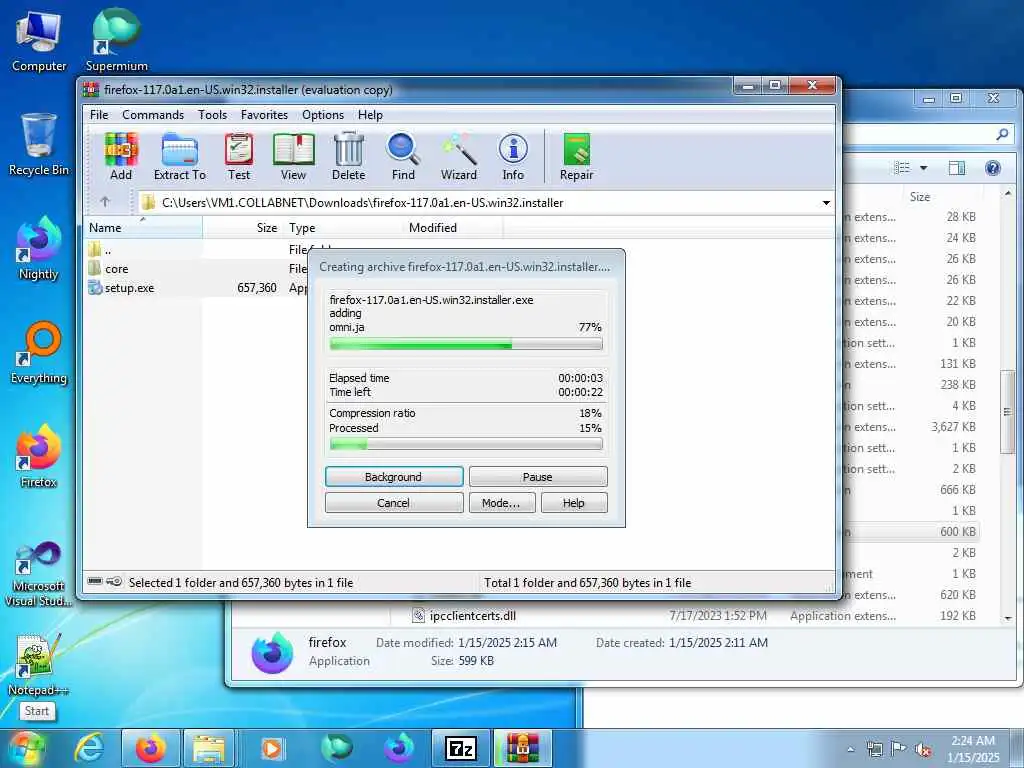Open the Commands menu
The image size is (1024, 768).
point(153,114)
